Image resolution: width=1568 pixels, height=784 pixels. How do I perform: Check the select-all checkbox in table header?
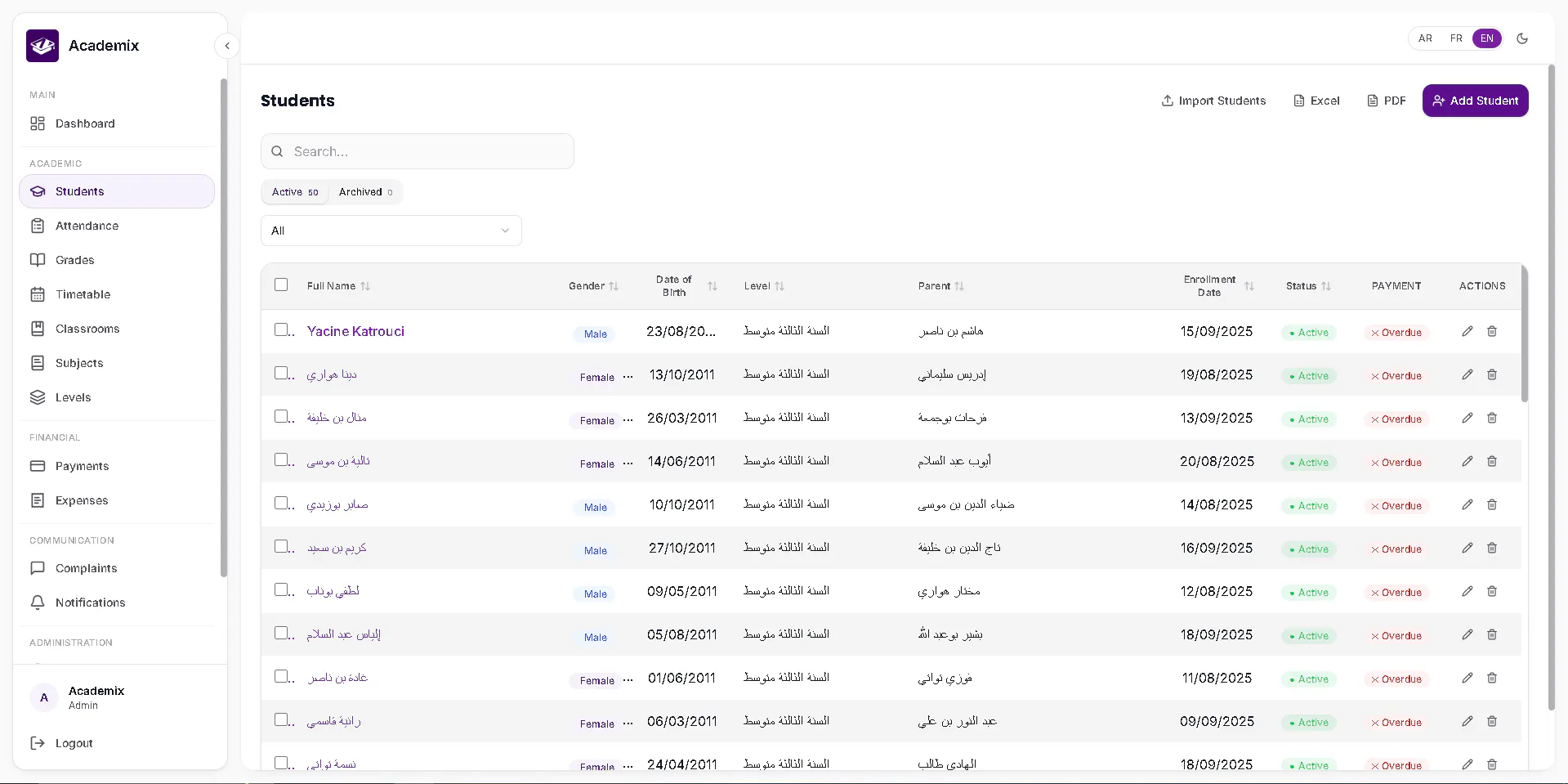[x=281, y=284]
